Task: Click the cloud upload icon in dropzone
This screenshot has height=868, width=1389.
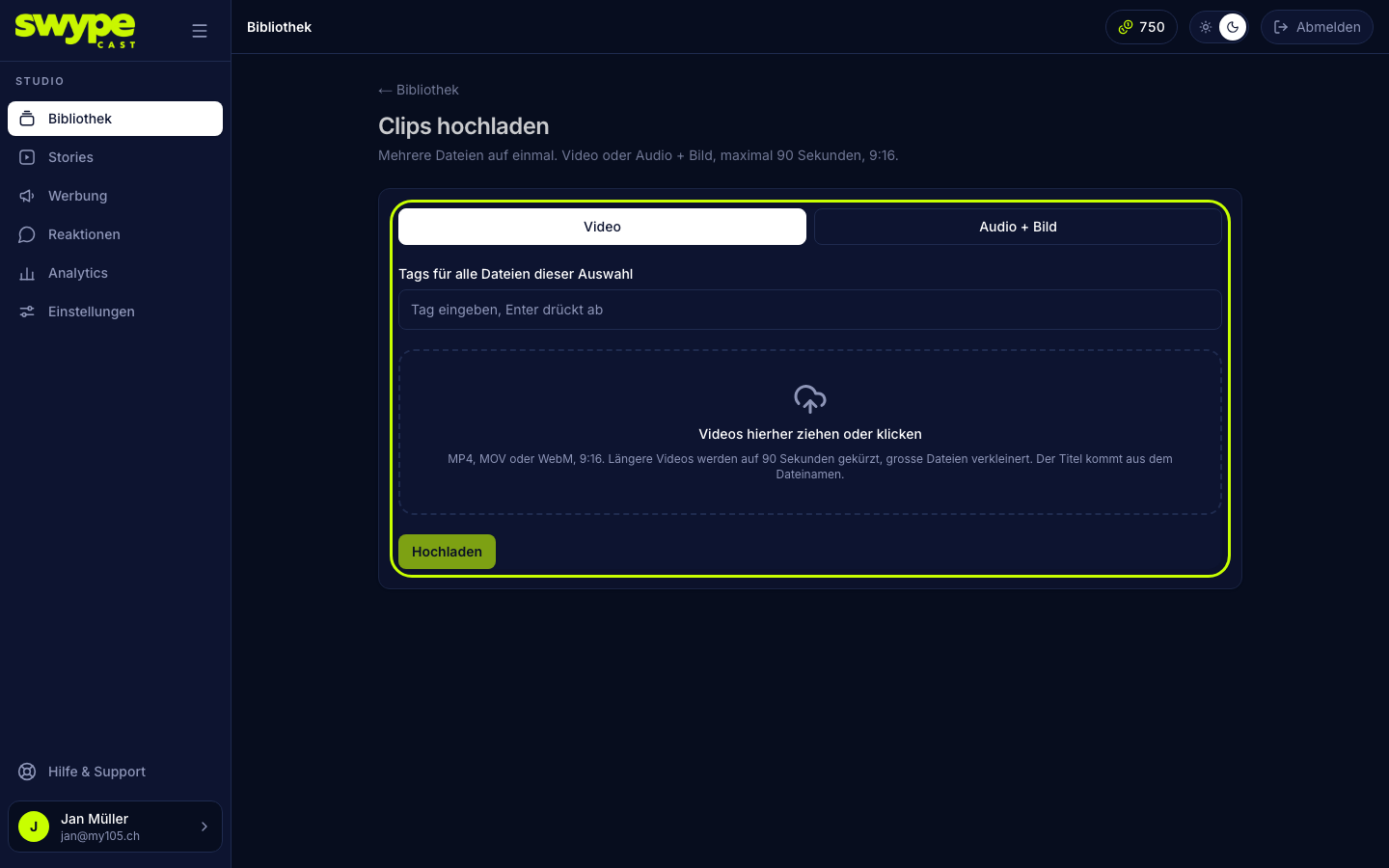Action: tap(810, 398)
